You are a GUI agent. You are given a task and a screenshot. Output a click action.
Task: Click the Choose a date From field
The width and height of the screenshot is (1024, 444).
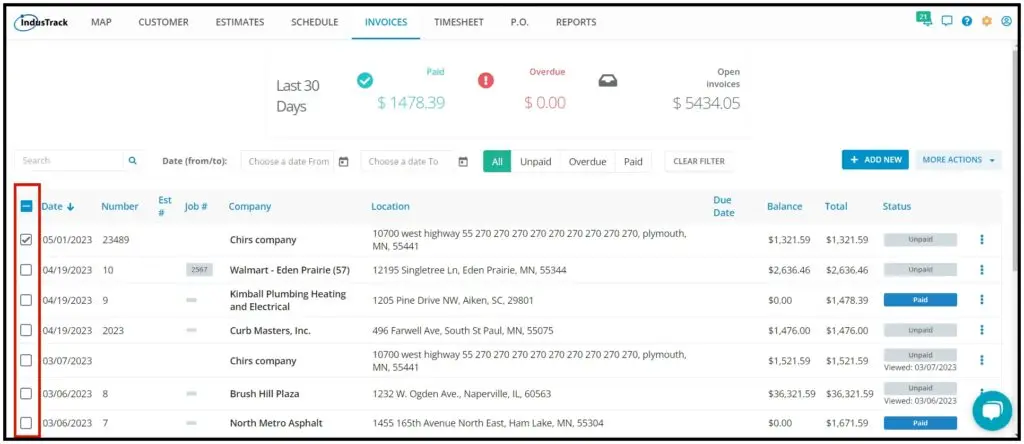pyautogui.click(x=288, y=161)
